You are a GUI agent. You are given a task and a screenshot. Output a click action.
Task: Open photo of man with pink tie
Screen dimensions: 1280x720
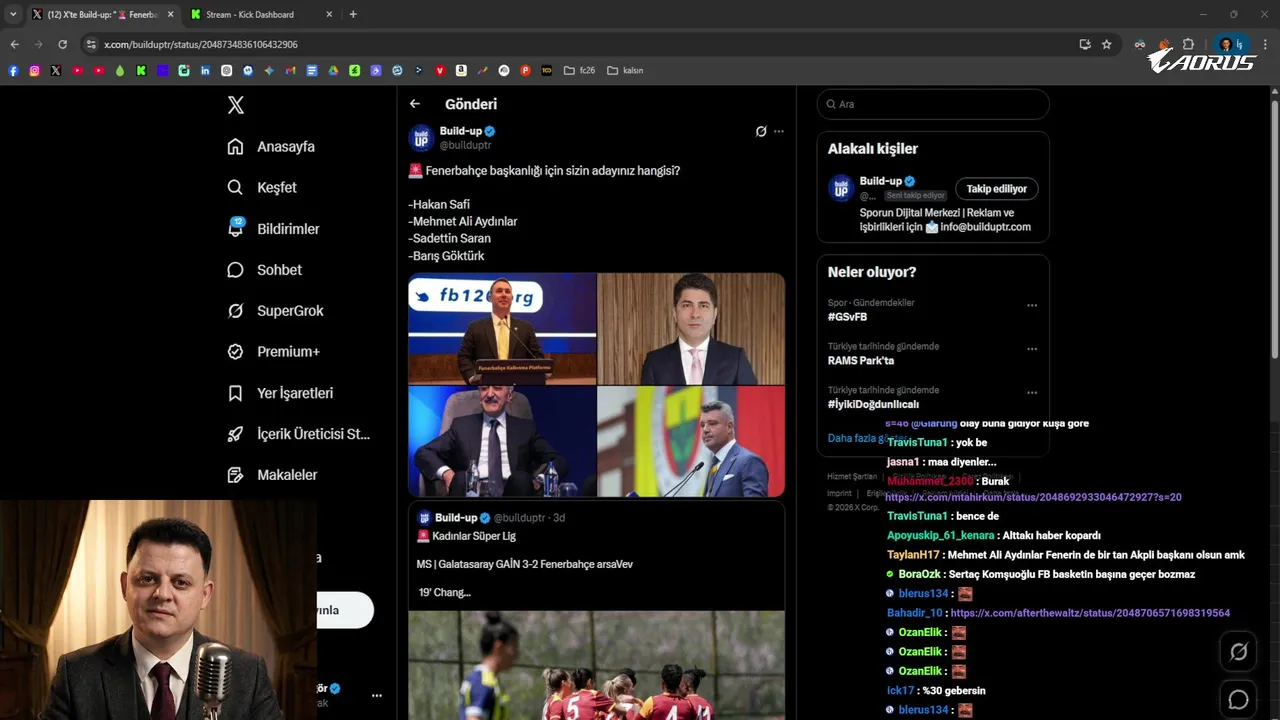tap(691, 329)
